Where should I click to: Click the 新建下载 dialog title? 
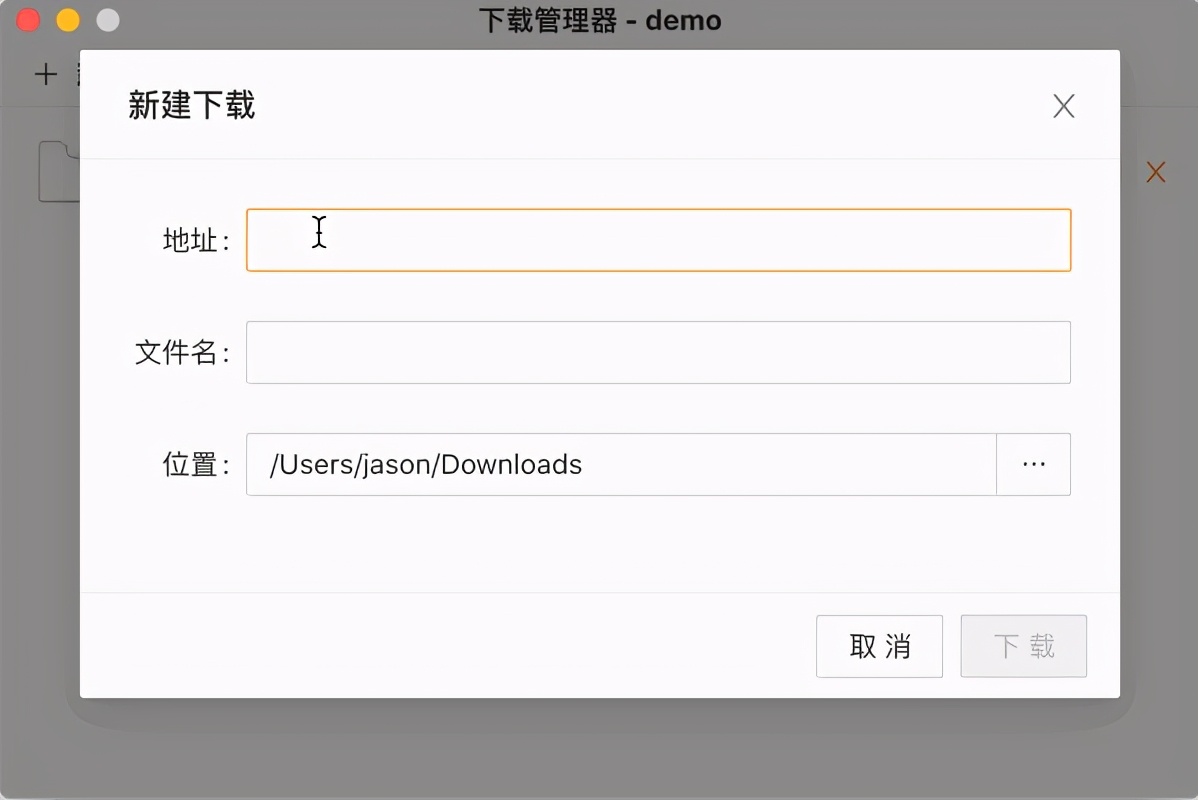[x=191, y=105]
